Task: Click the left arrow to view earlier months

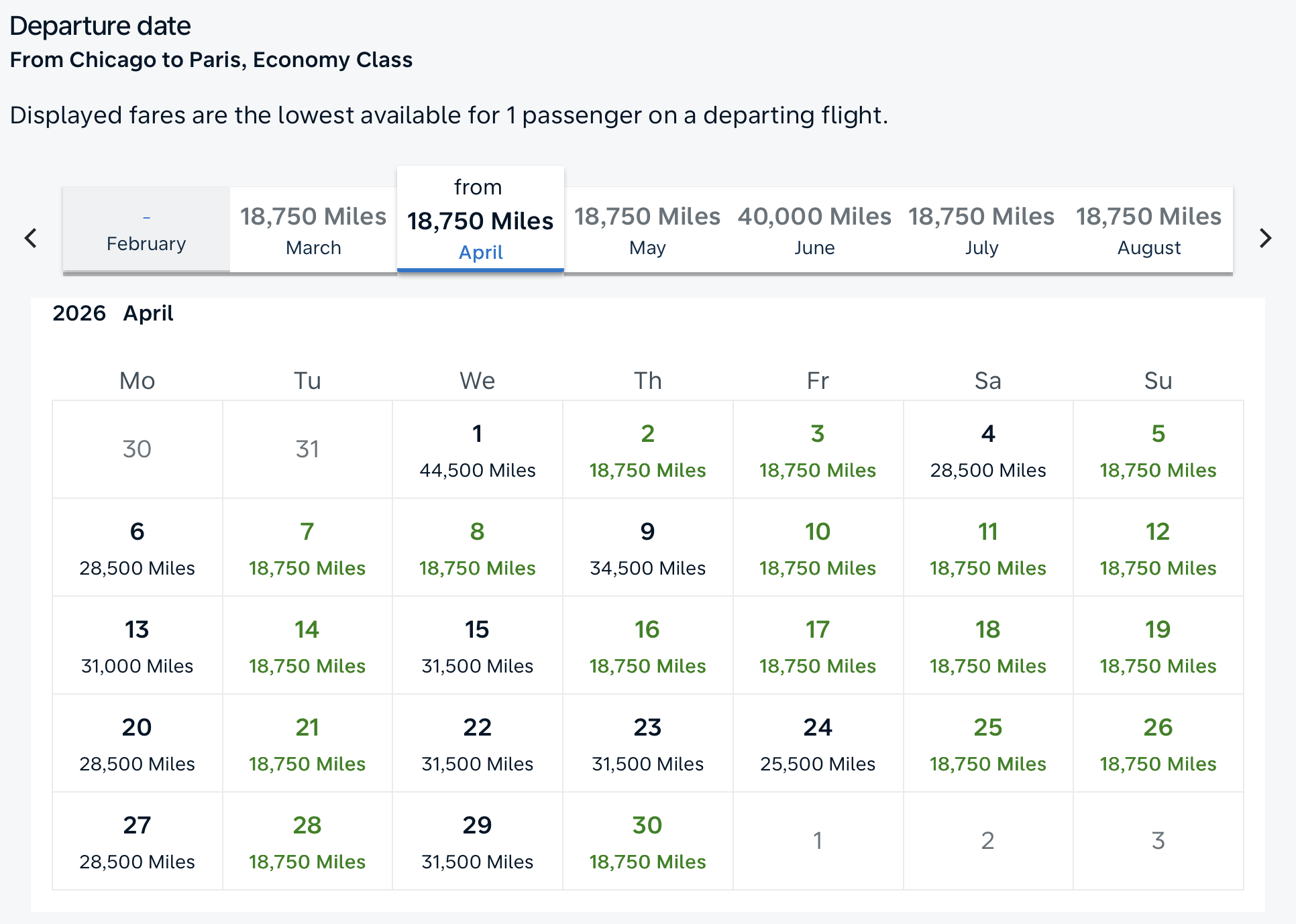Action: point(30,237)
